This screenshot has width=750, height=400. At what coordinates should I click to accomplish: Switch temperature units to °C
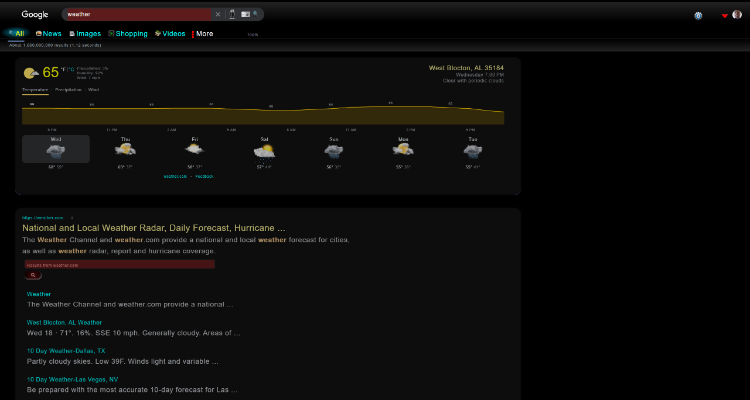click(71, 70)
